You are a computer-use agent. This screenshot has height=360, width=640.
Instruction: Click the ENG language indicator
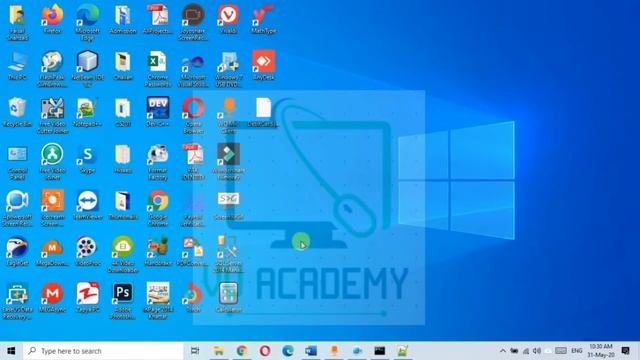click(577, 351)
